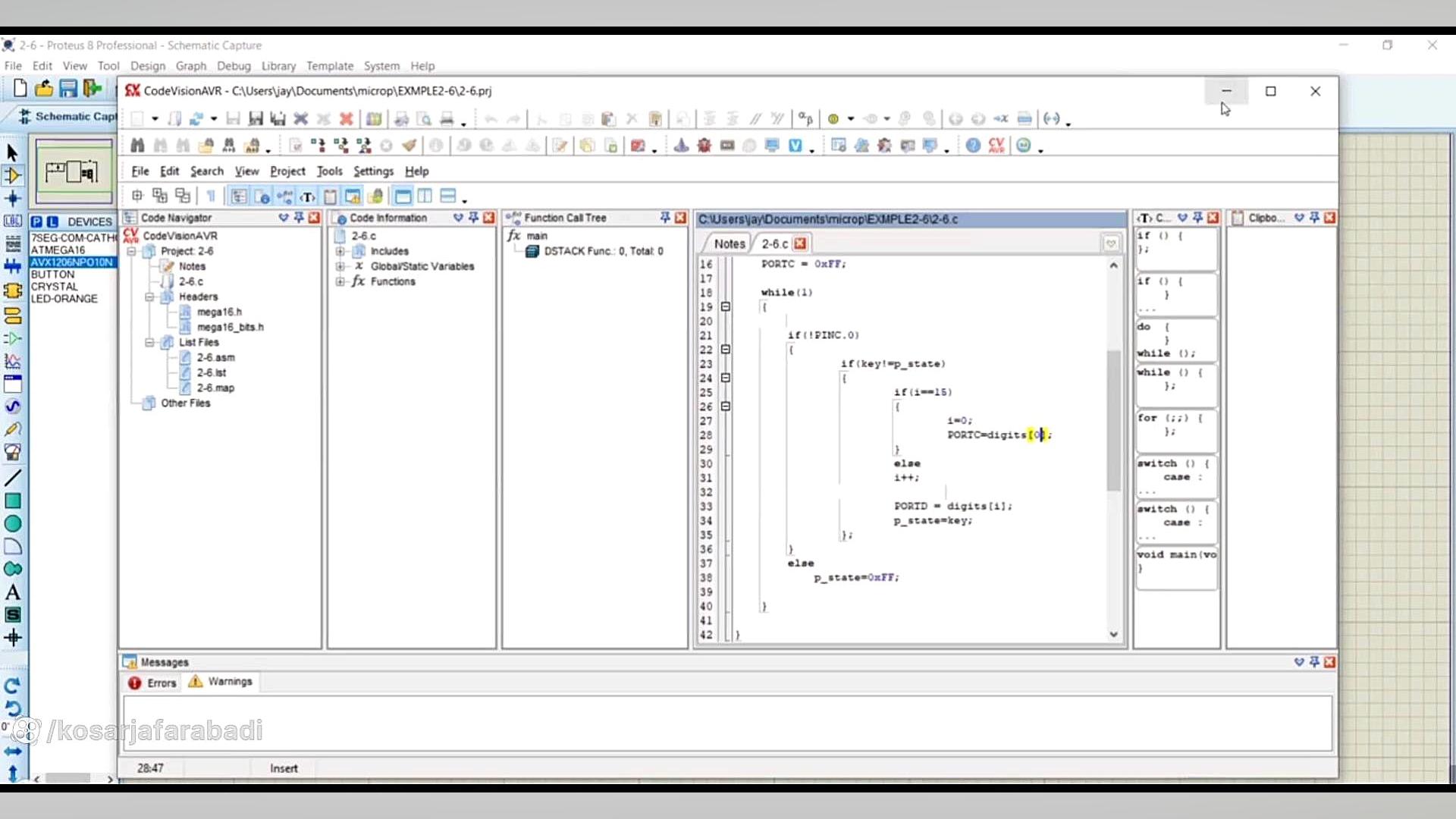Click the red X close-all icon

(x=347, y=119)
